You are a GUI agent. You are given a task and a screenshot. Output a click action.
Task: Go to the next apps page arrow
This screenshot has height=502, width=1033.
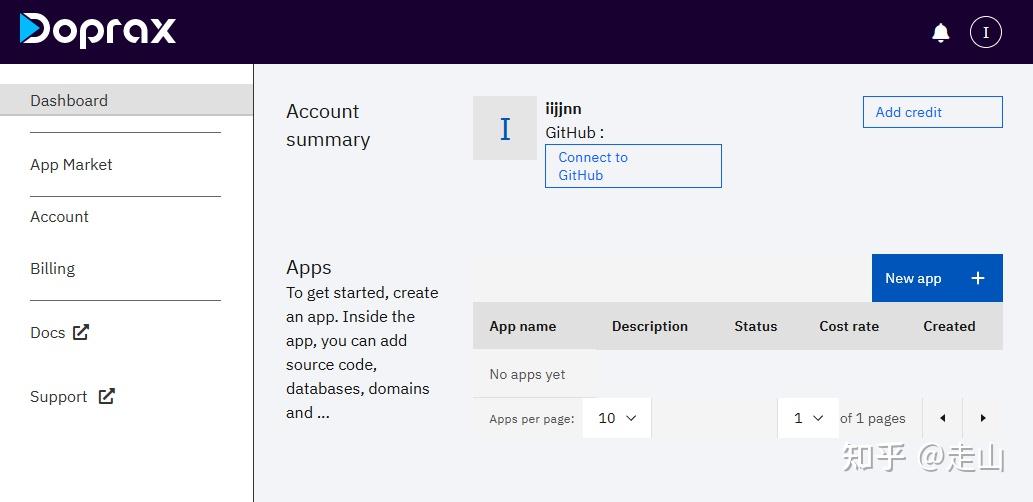[x=983, y=418]
